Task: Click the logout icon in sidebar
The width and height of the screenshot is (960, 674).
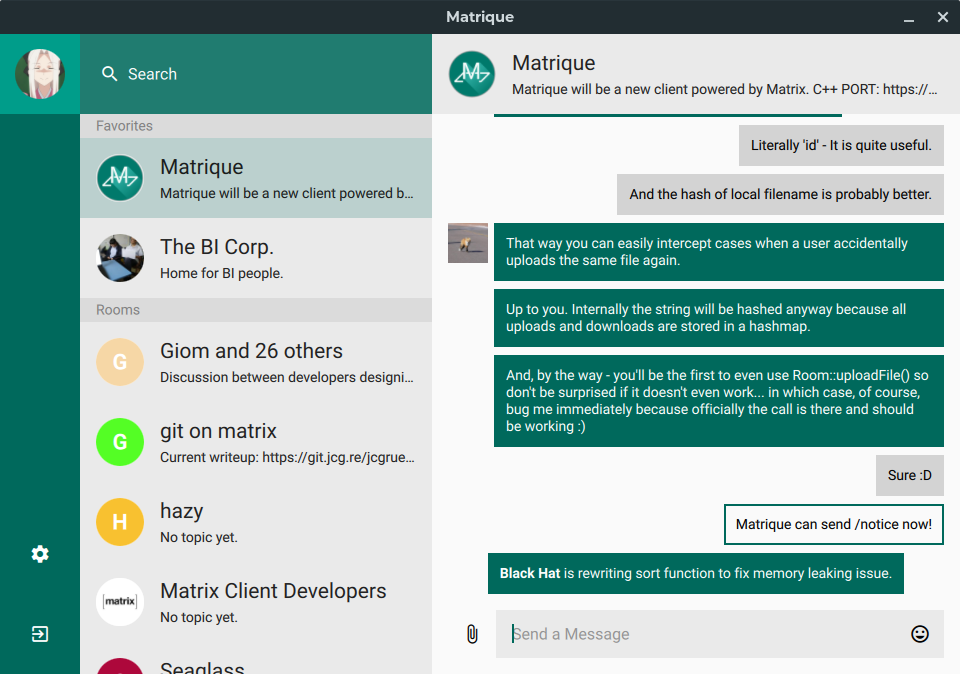Action: [x=40, y=634]
